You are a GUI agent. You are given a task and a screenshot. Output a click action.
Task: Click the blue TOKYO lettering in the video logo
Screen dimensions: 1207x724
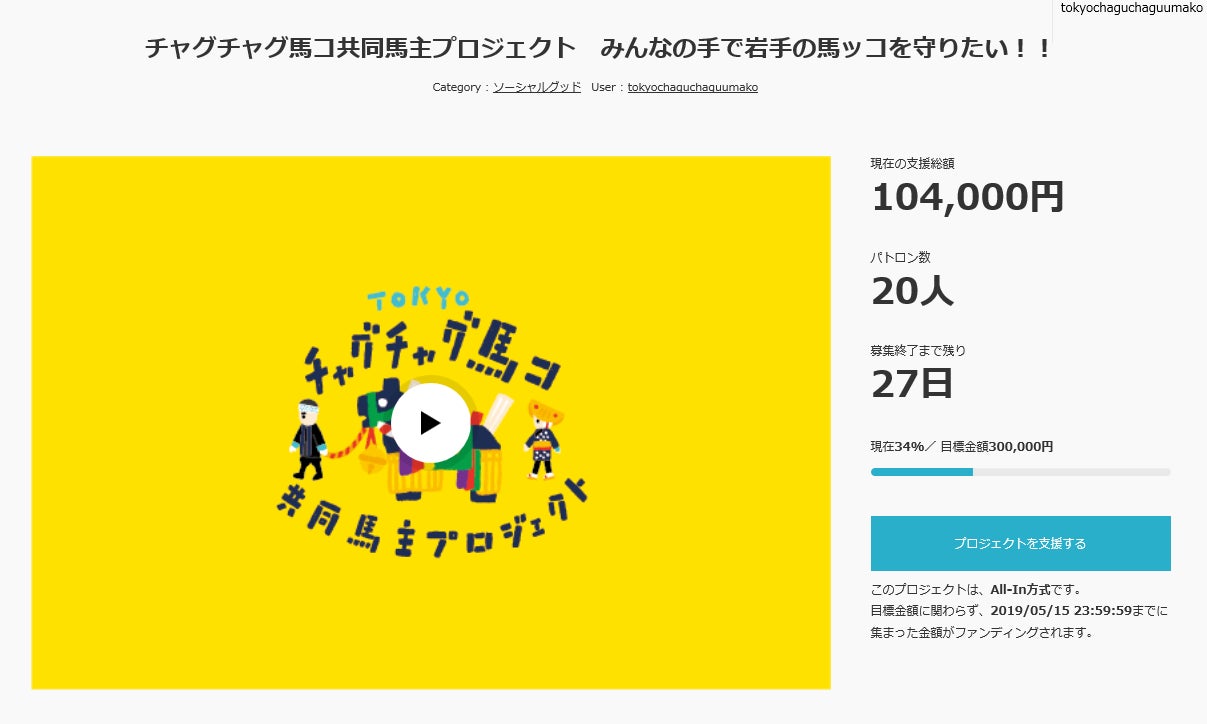418,299
